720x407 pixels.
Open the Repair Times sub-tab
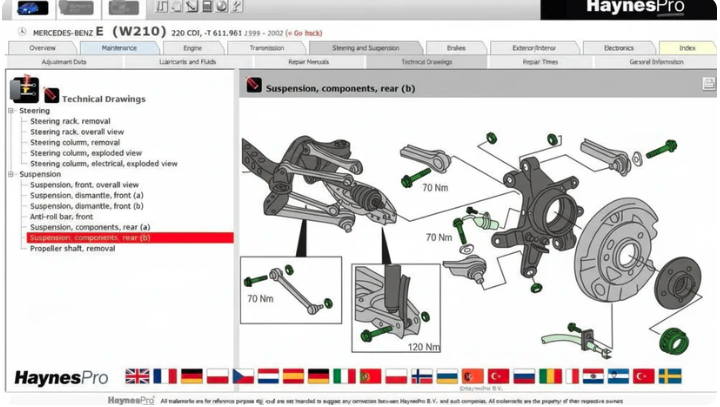(540, 62)
